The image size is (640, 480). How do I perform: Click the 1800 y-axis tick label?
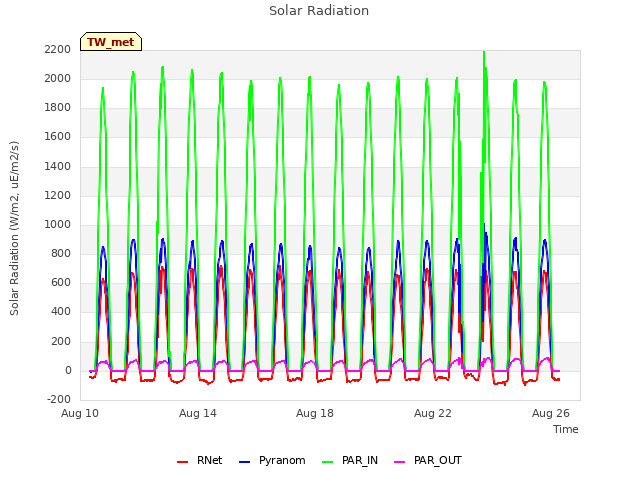pyautogui.click(x=58, y=108)
